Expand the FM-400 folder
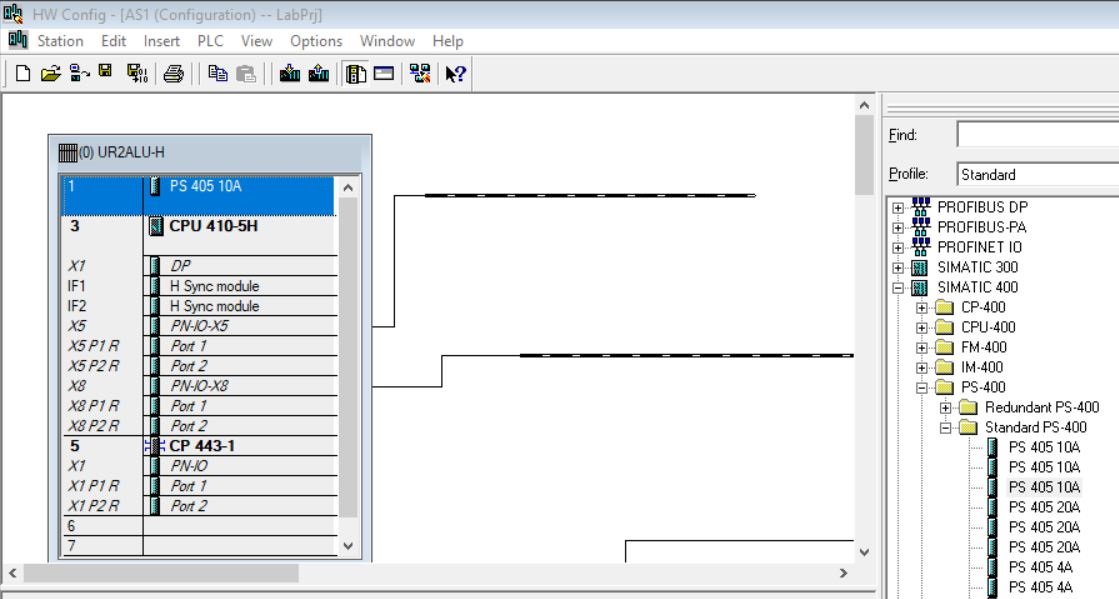This screenshot has width=1119, height=599. click(922, 348)
